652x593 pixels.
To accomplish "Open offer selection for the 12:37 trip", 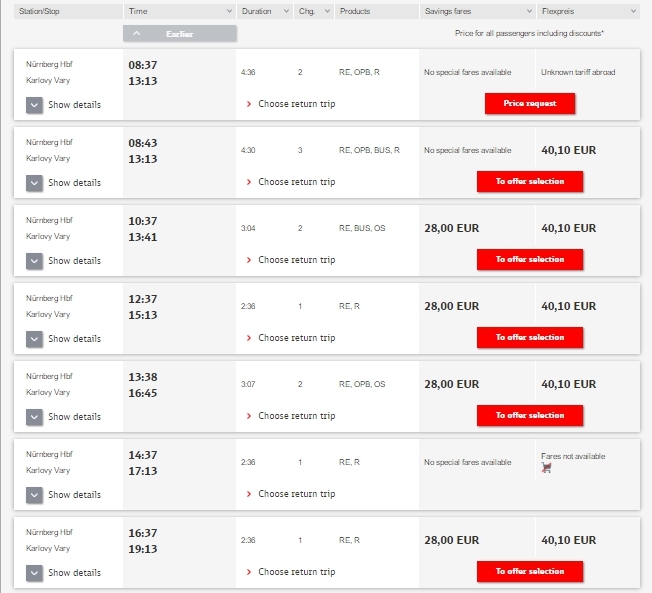I will pyautogui.click(x=530, y=338).
